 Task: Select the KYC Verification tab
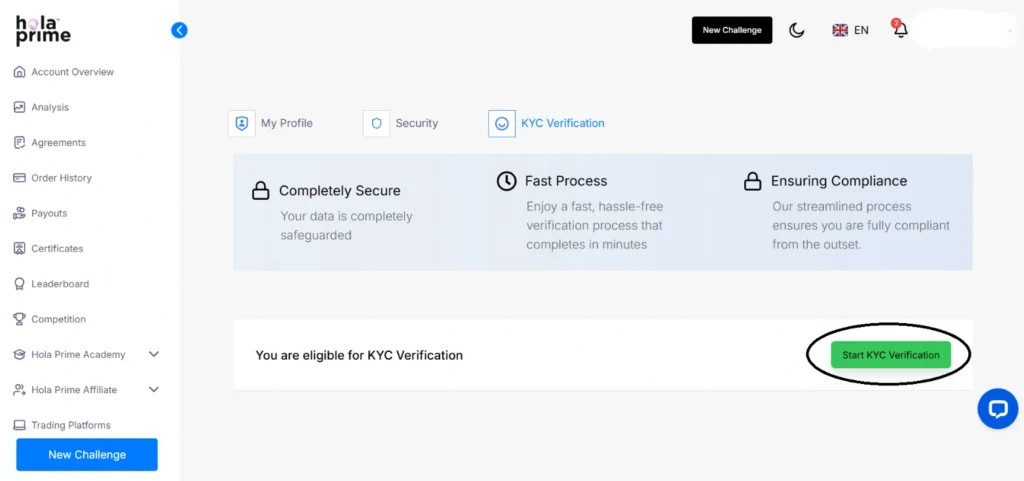[x=548, y=123]
